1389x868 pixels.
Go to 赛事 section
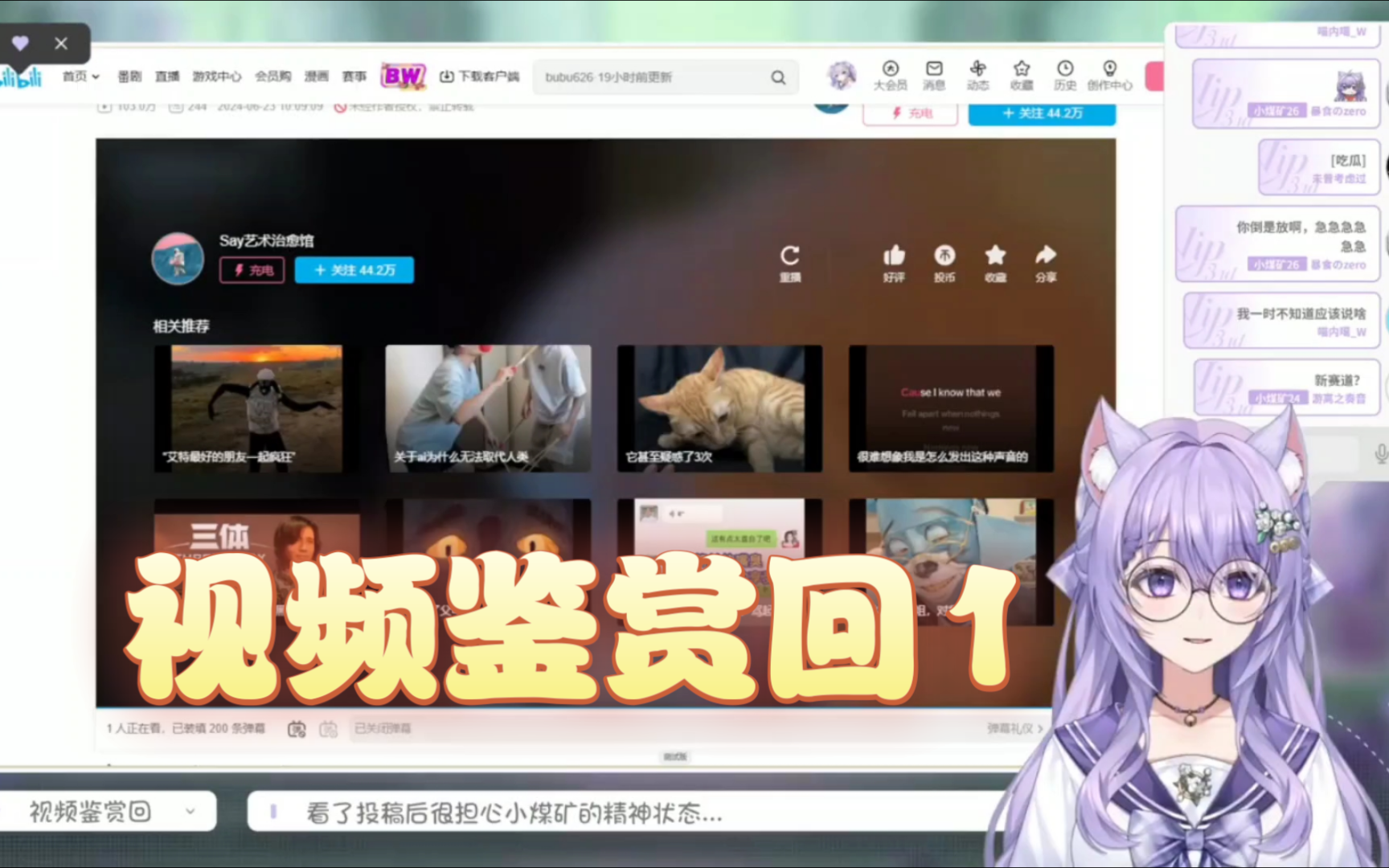(354, 76)
